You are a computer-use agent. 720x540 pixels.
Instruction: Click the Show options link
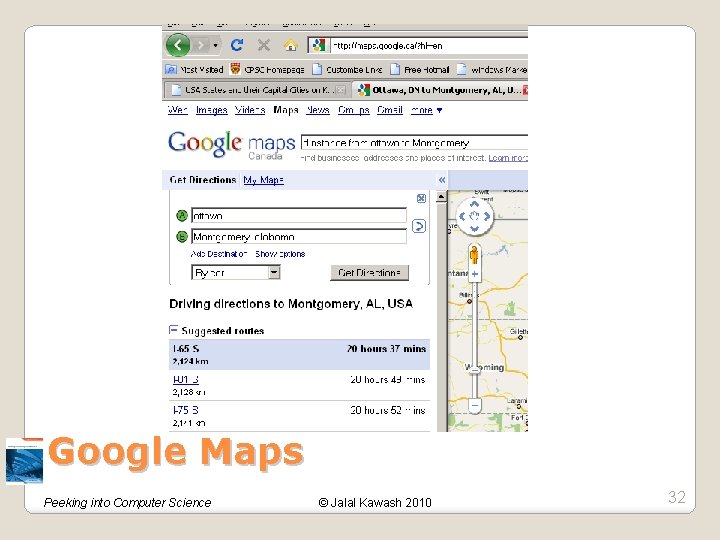click(x=280, y=254)
